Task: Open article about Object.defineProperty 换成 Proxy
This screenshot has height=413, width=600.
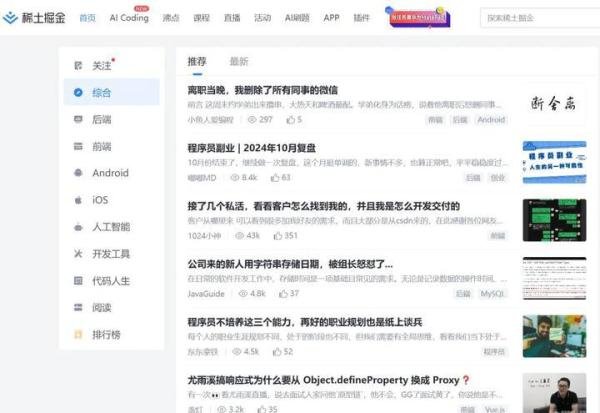Action: pyautogui.click(x=329, y=380)
